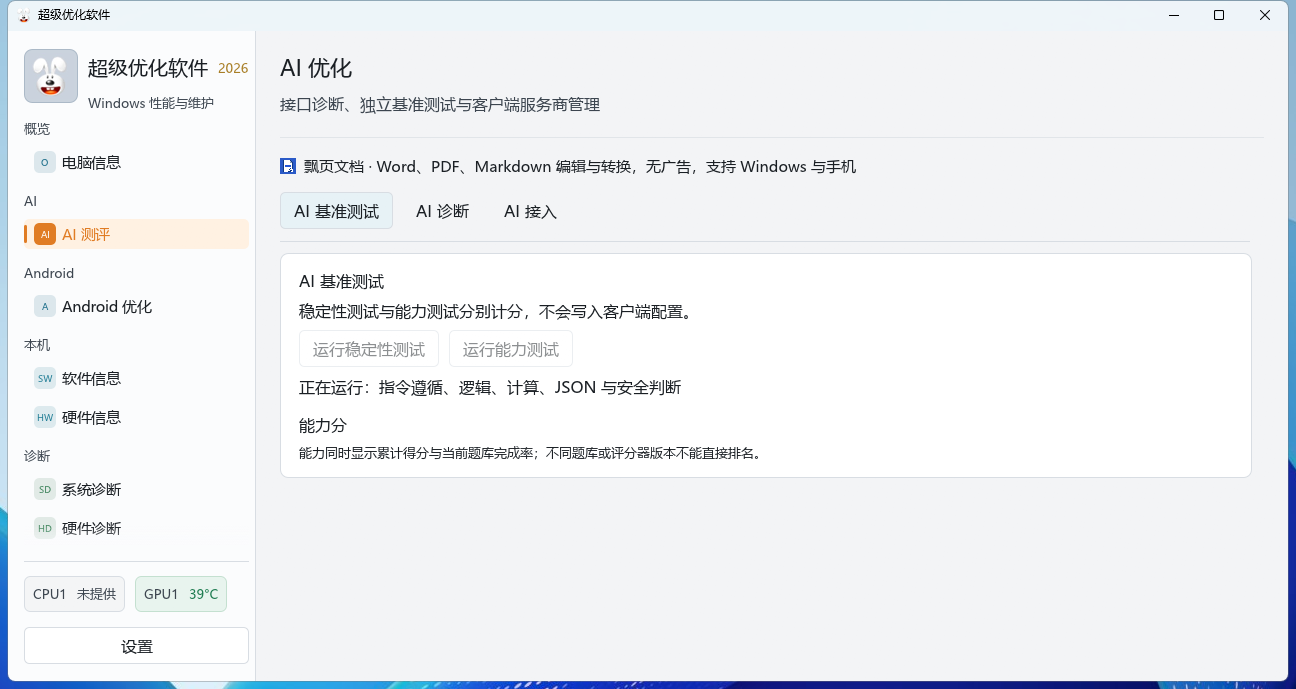Viewport: 1296px width, 689px height.
Task: Open 电脑信息 in the sidebar
Action: pos(136,162)
